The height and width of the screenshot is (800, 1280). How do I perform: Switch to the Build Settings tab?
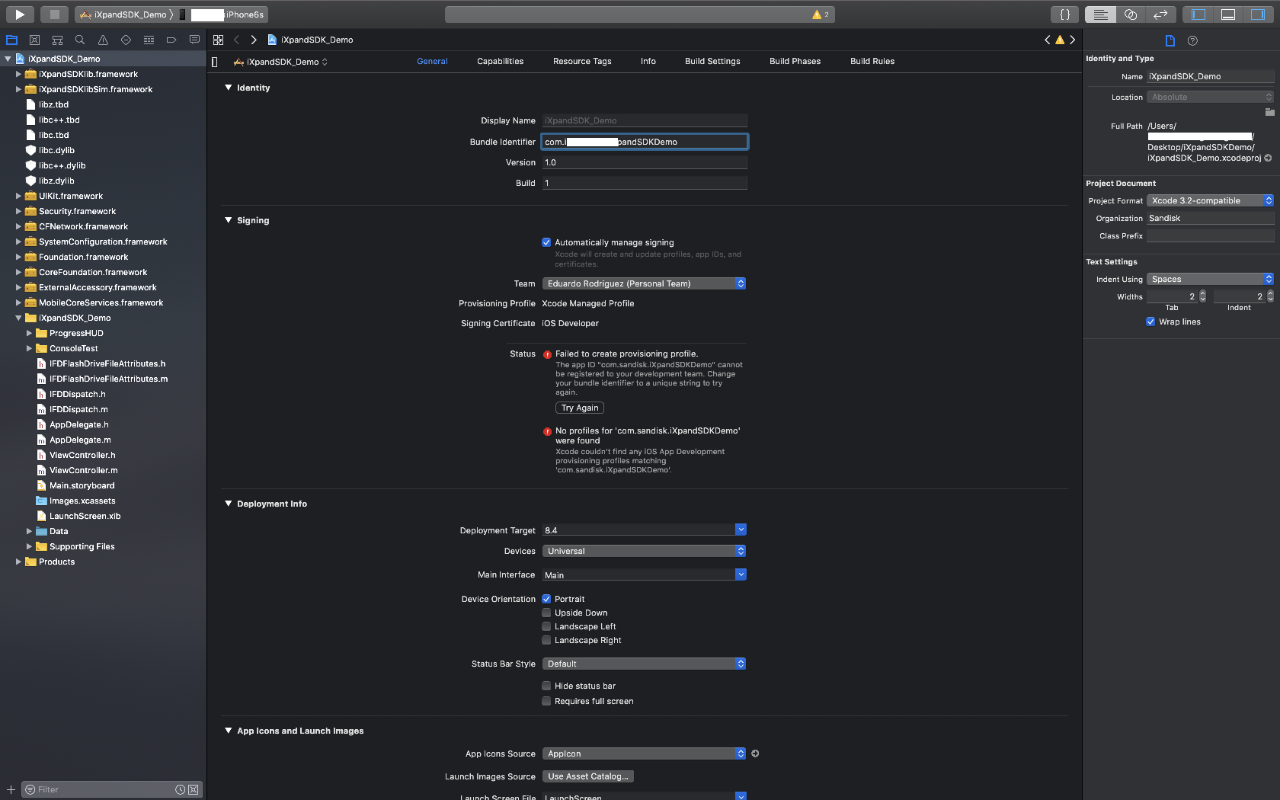(713, 62)
